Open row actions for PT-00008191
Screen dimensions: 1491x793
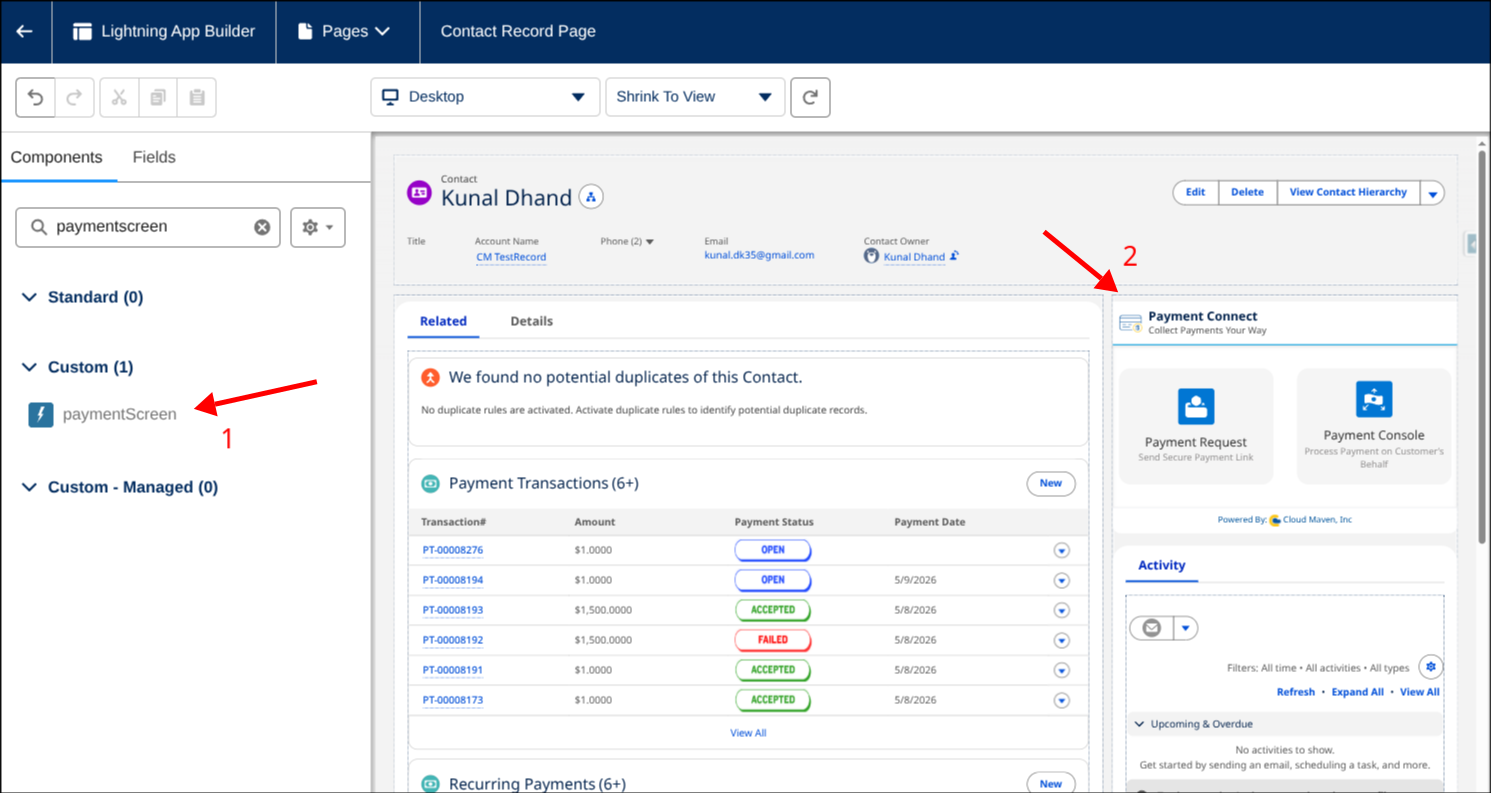tap(1062, 671)
